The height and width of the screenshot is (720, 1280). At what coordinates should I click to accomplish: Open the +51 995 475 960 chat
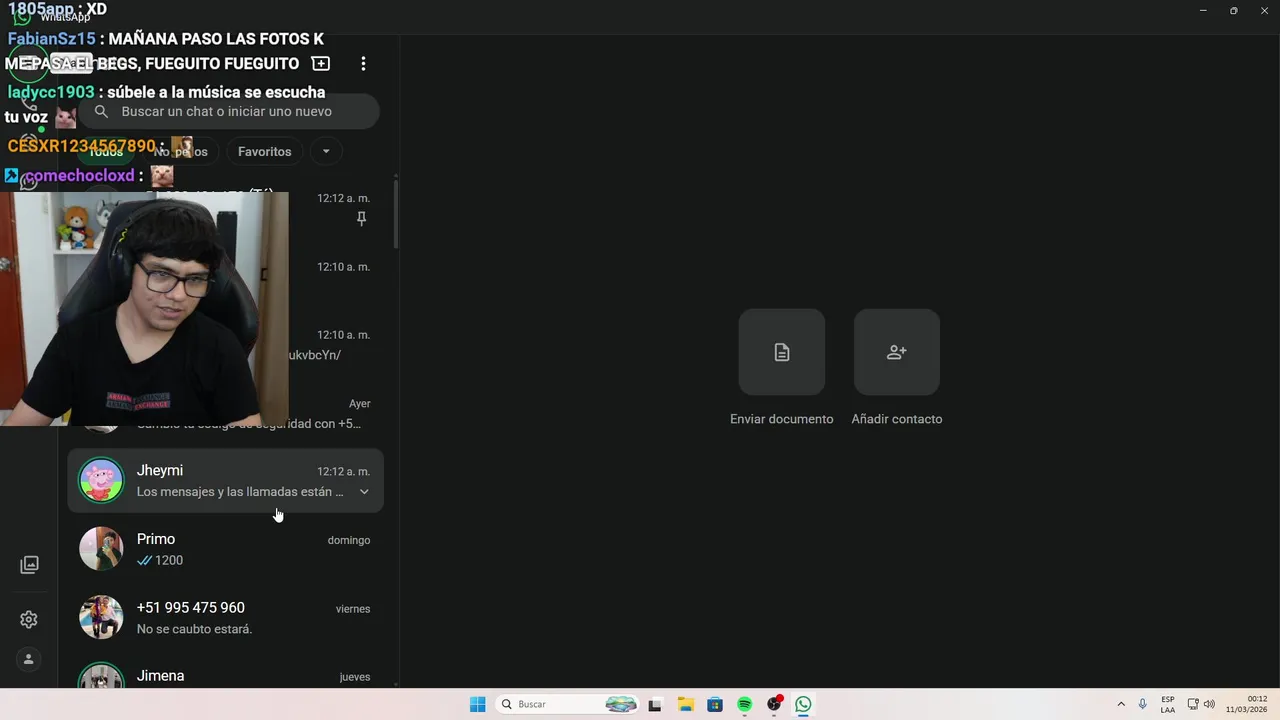click(225, 617)
